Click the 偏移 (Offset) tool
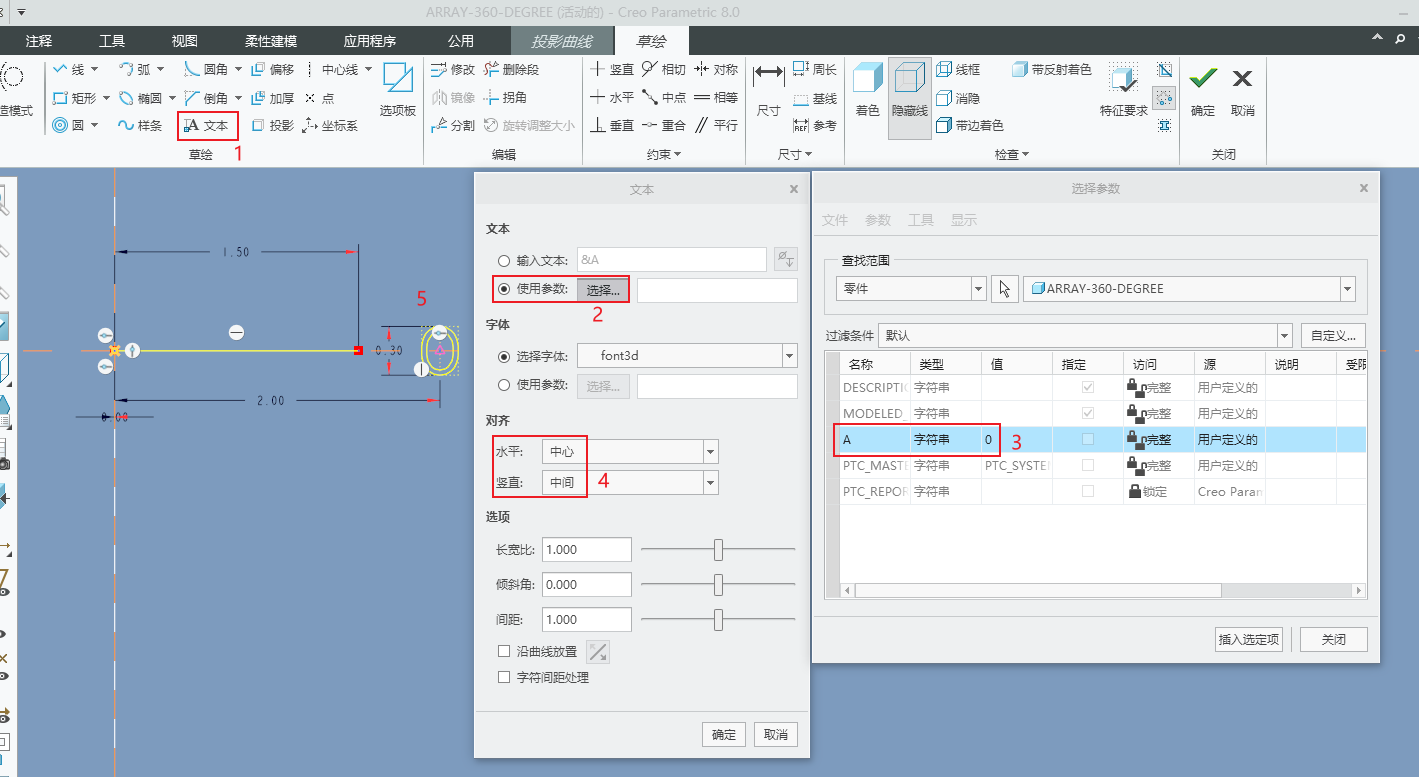The height and width of the screenshot is (777, 1419). click(x=272, y=70)
